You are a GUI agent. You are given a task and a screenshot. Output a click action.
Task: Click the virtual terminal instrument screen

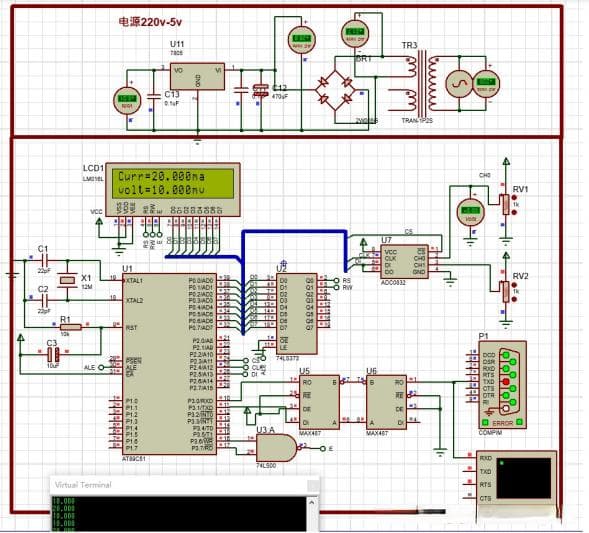pos(524,478)
